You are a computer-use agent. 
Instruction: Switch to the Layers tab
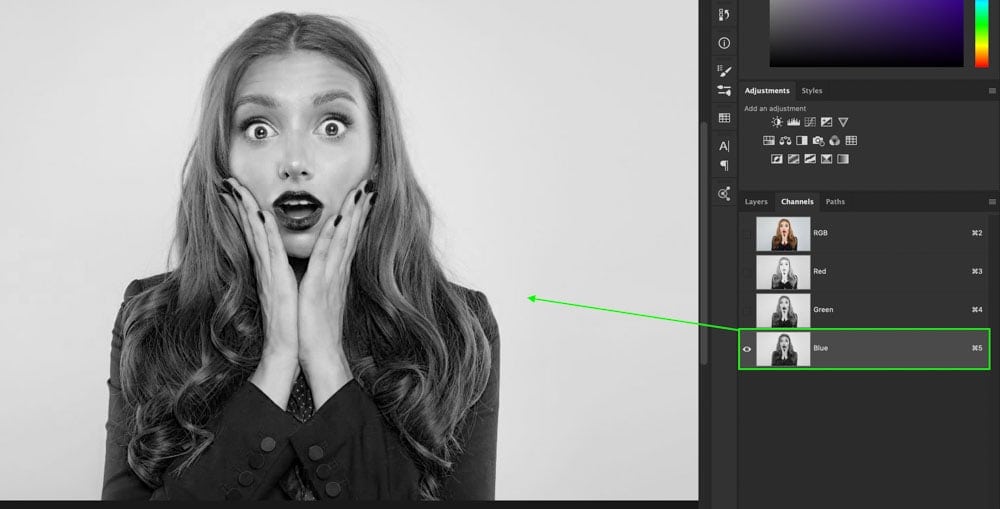coord(756,202)
